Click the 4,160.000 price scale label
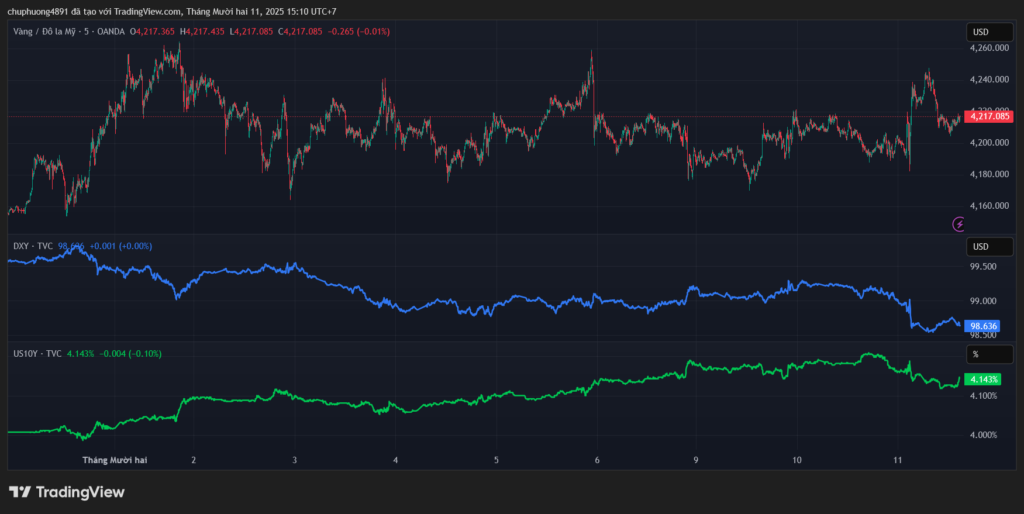Image resolution: width=1024 pixels, height=514 pixels. point(989,206)
